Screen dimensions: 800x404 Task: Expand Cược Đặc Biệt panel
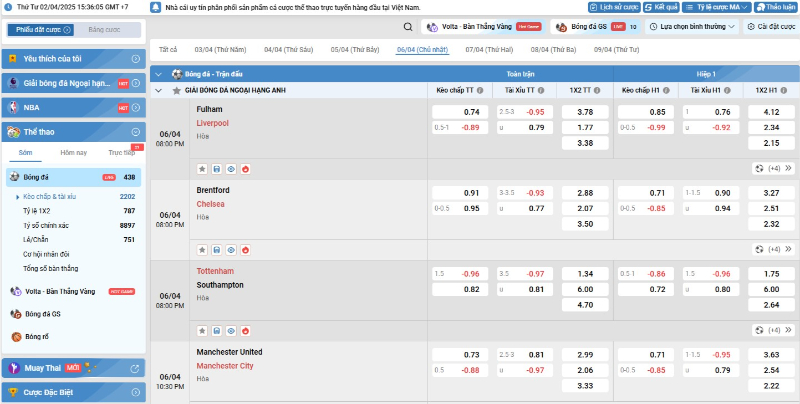tap(136, 392)
